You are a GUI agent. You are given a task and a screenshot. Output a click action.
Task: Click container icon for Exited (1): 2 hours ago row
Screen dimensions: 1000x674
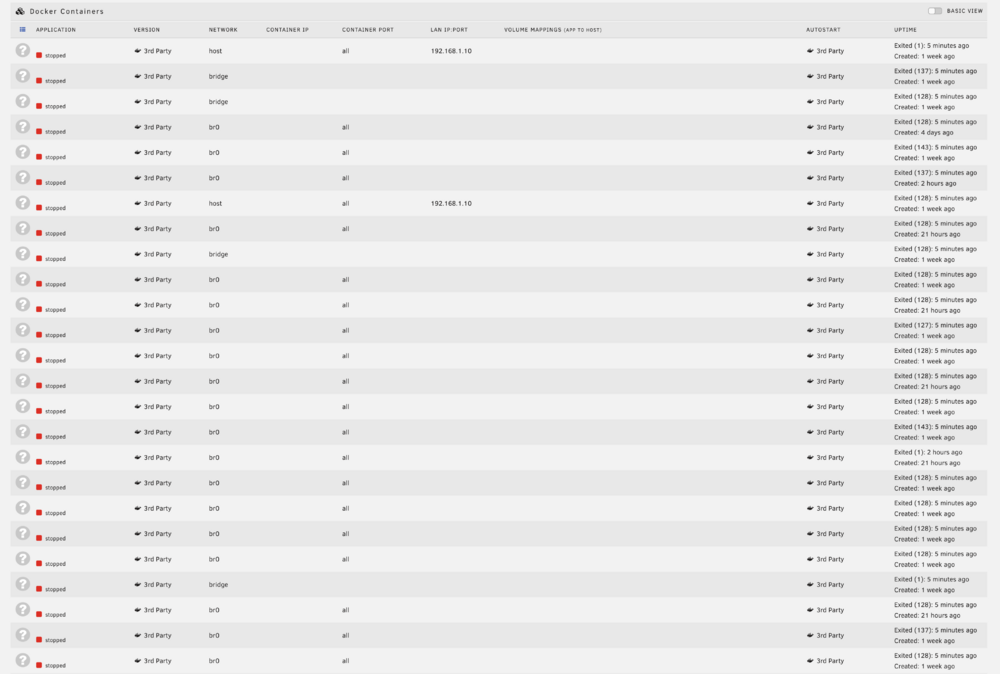tap(23, 457)
